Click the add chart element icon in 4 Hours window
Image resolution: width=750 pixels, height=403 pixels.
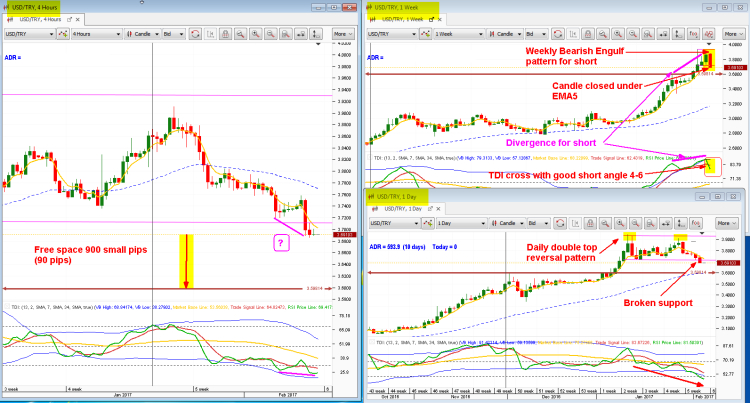click(x=63, y=34)
